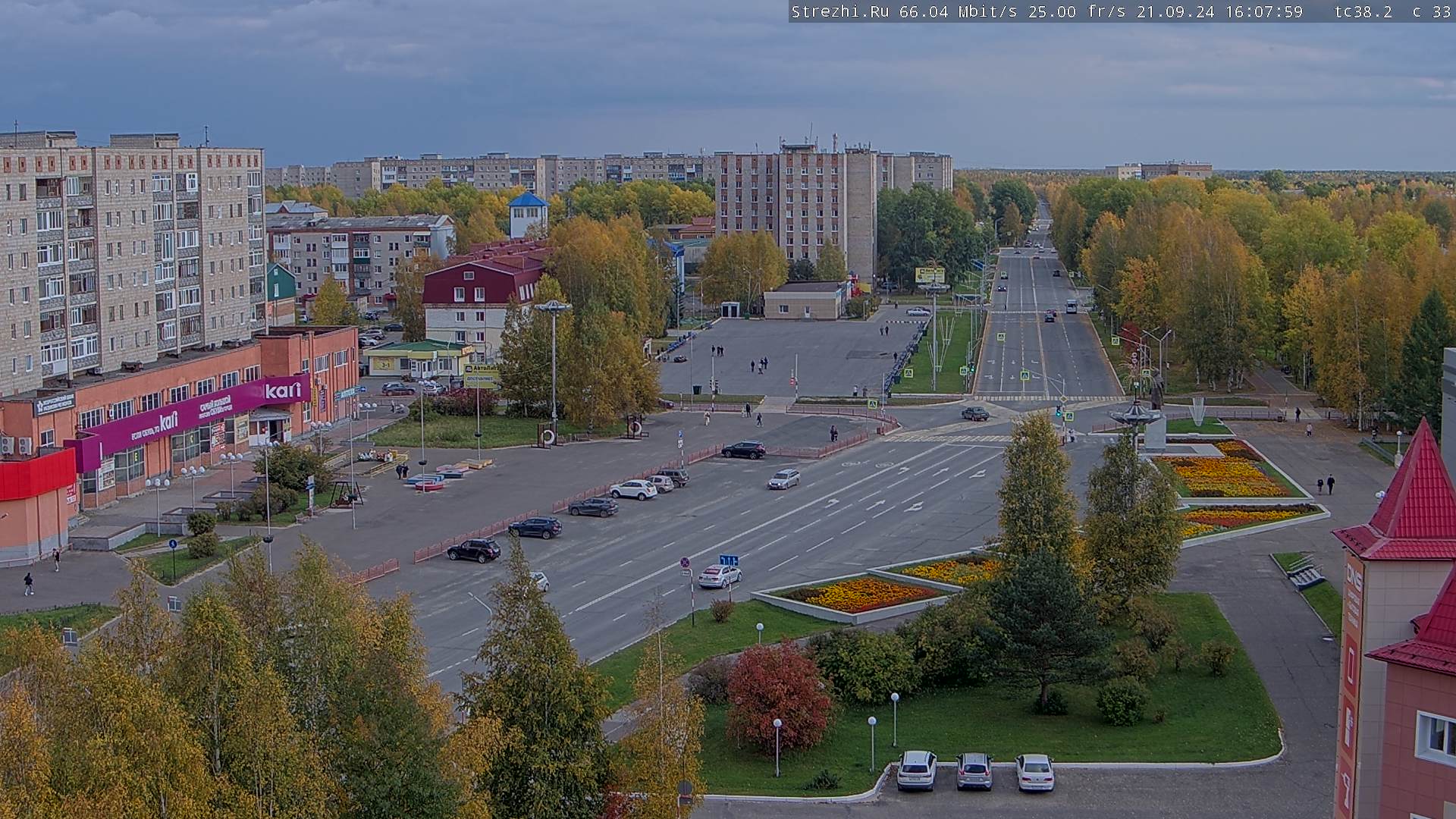This screenshot has height=819, width=1456.
Task: Click the c 33 overlay value
Action: pos(1432,11)
